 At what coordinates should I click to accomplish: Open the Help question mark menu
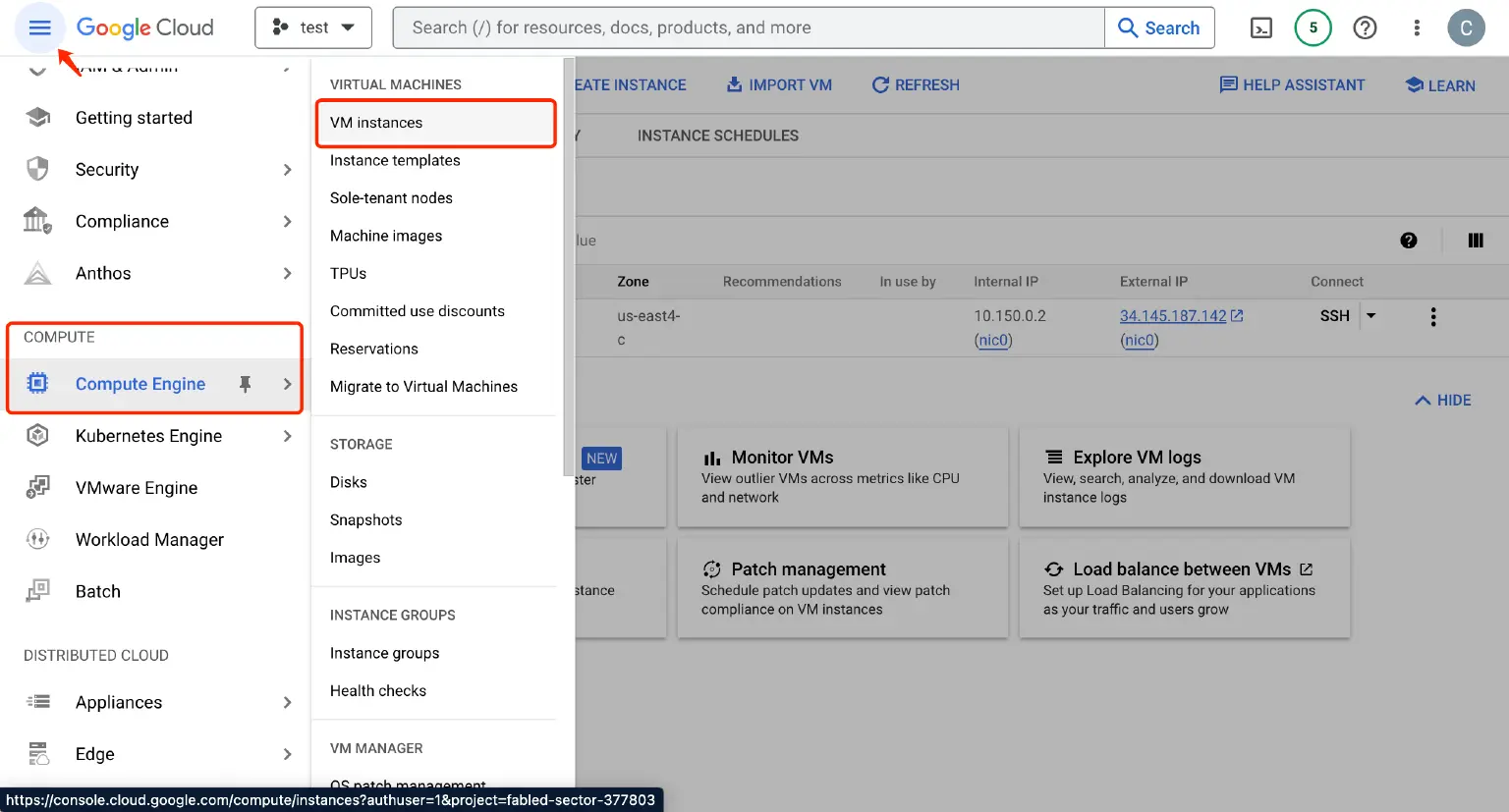[x=1365, y=27]
